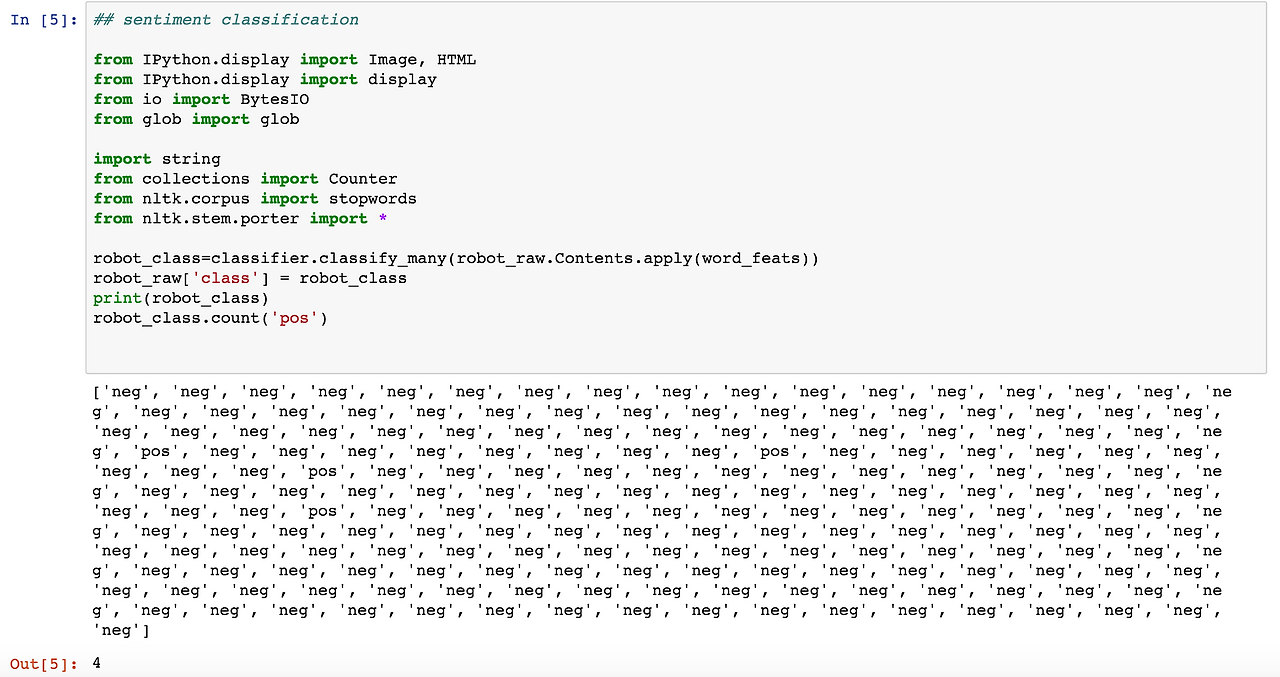The height and width of the screenshot is (677, 1280).
Task: Click the "In [5]:" input prompt
Action: [44, 19]
